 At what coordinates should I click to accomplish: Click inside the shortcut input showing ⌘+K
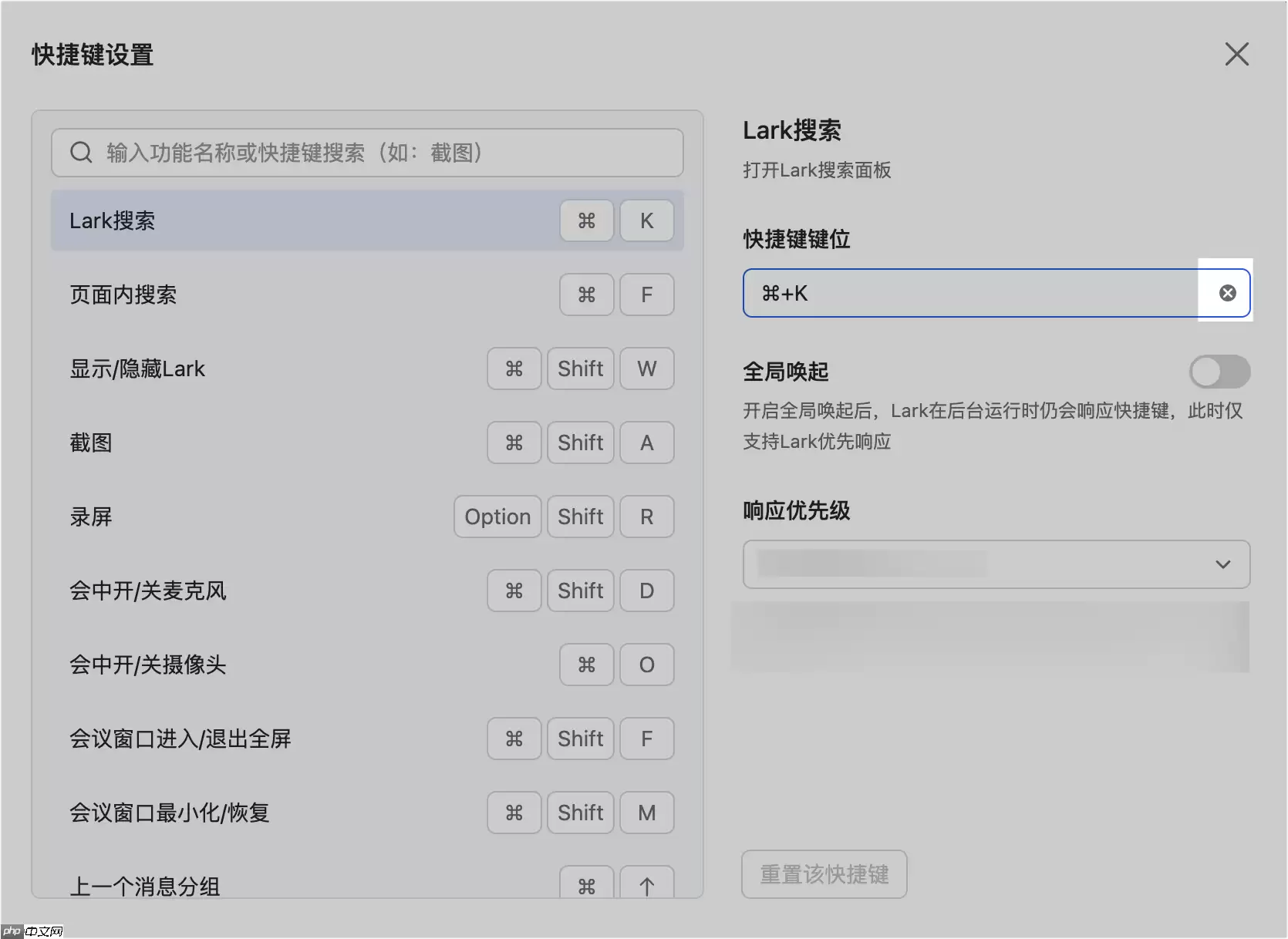click(x=926, y=293)
